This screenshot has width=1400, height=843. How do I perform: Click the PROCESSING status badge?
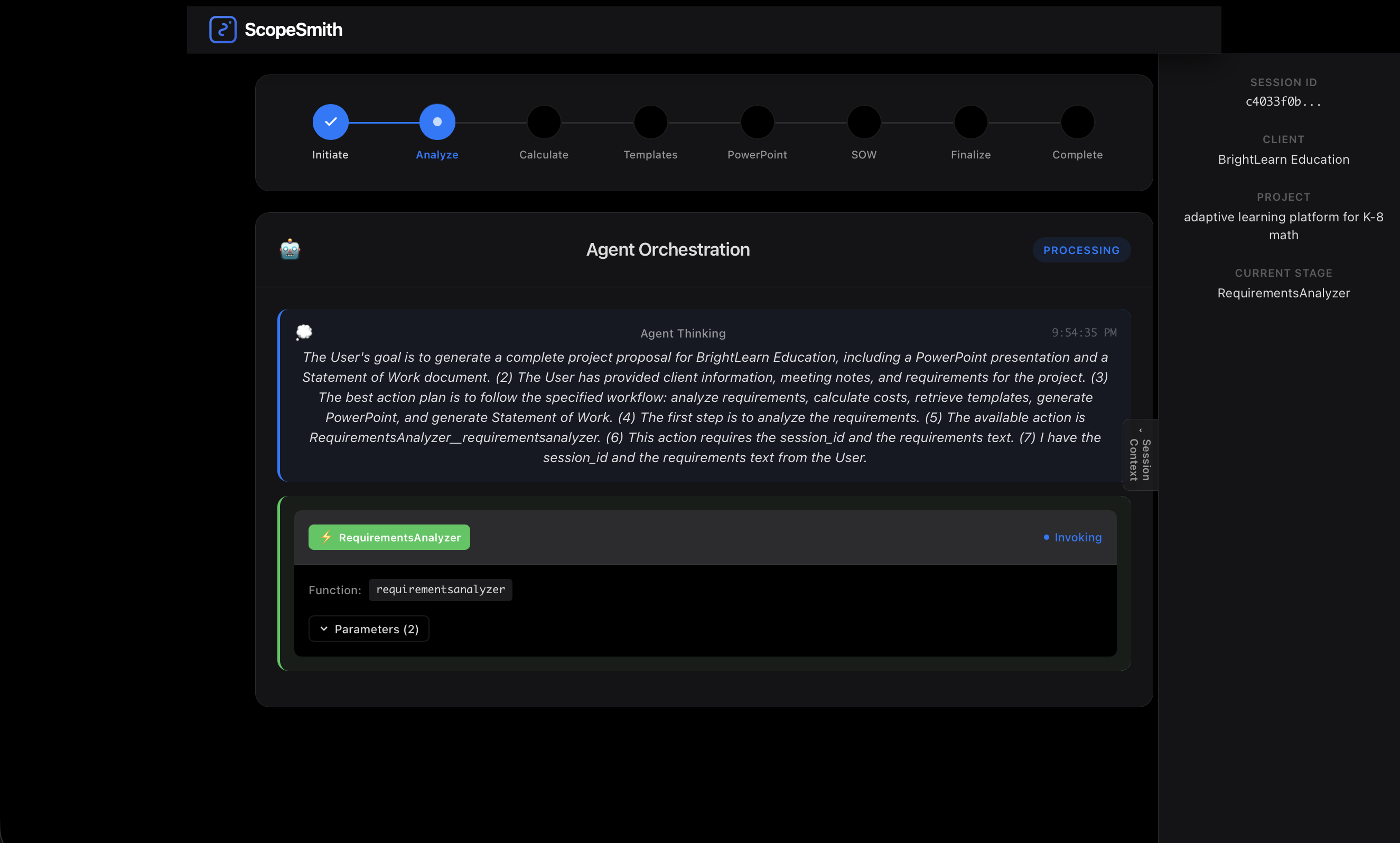[x=1081, y=250]
